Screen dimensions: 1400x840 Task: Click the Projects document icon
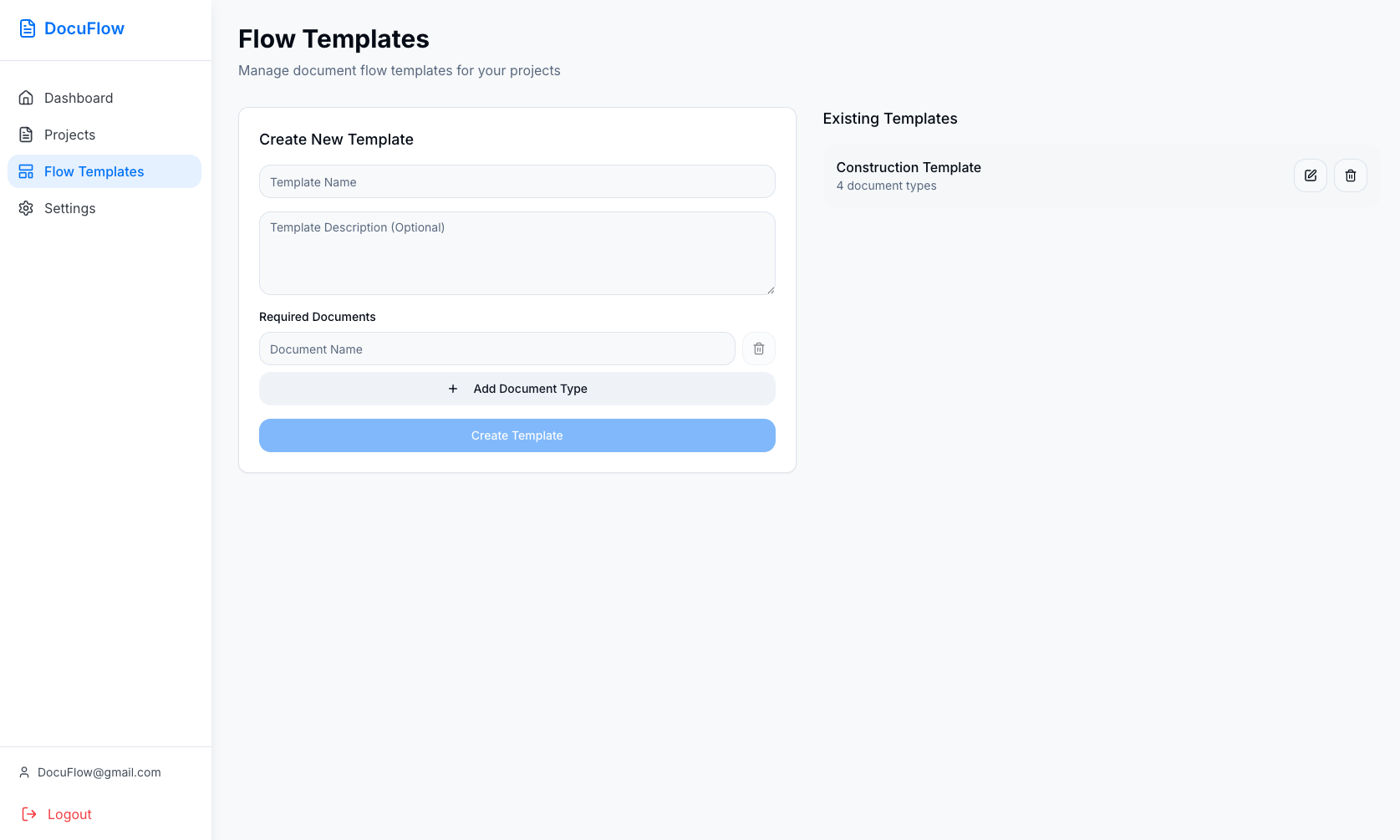click(26, 135)
